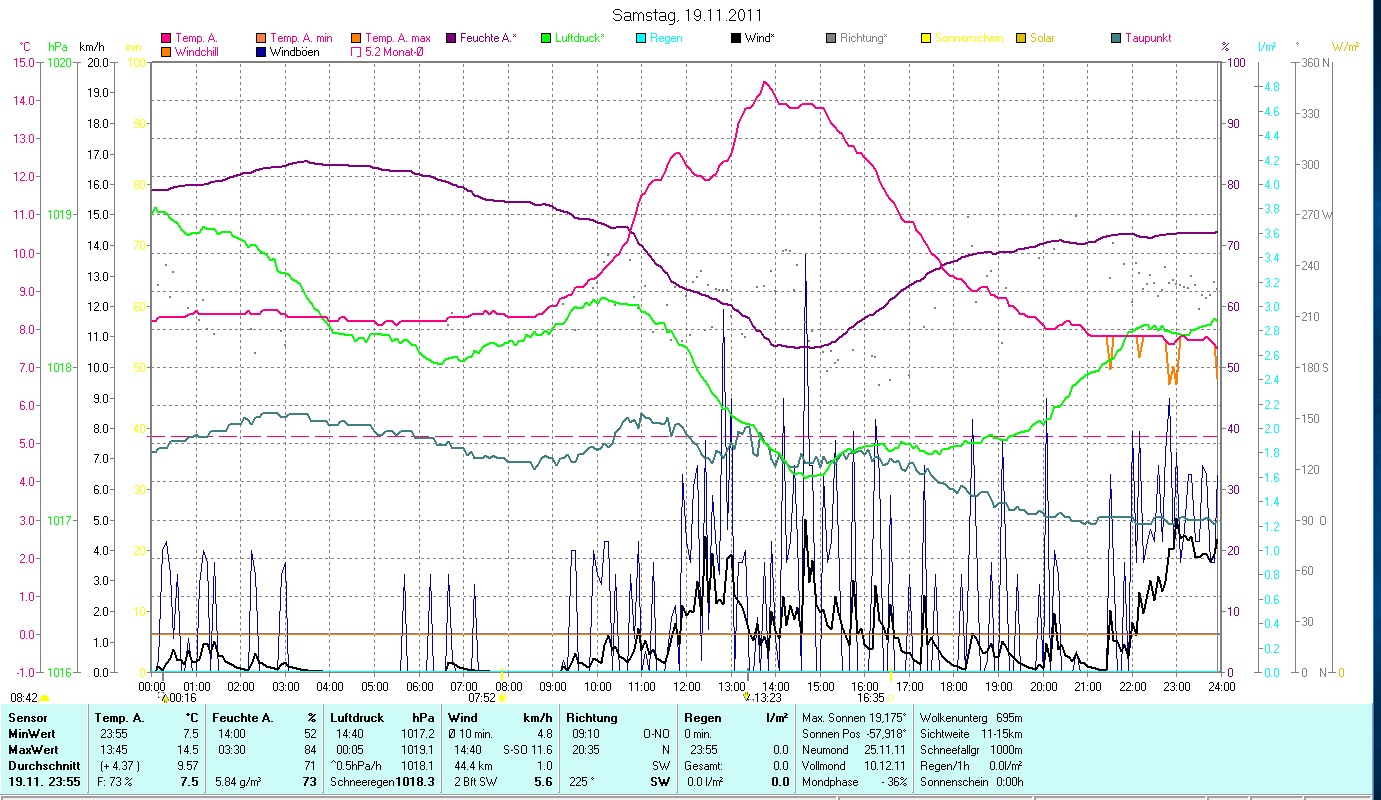Click the sunset icon beside 16:35
1381x800 pixels.
tap(891, 698)
